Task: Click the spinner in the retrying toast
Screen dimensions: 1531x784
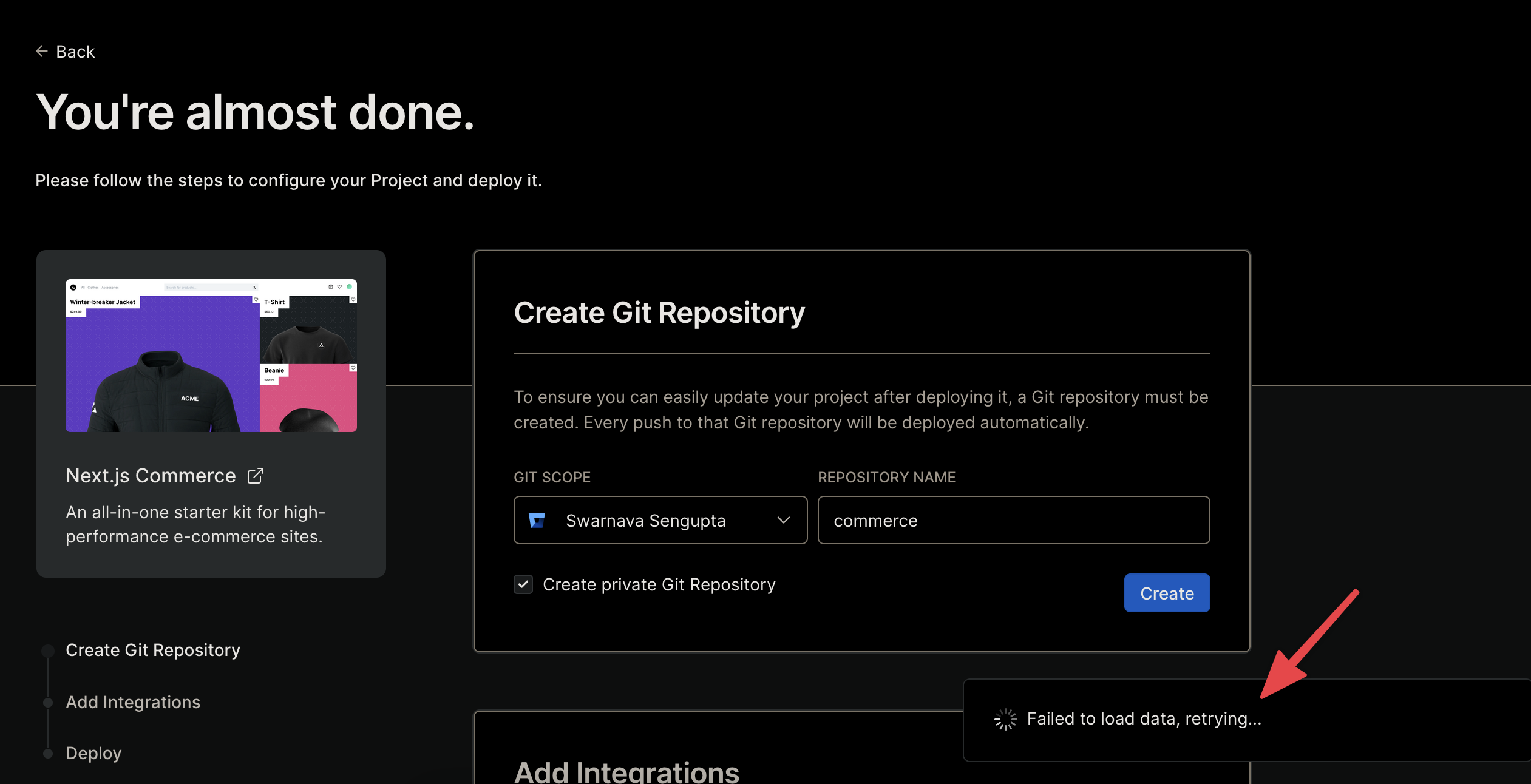Action: point(1005,718)
